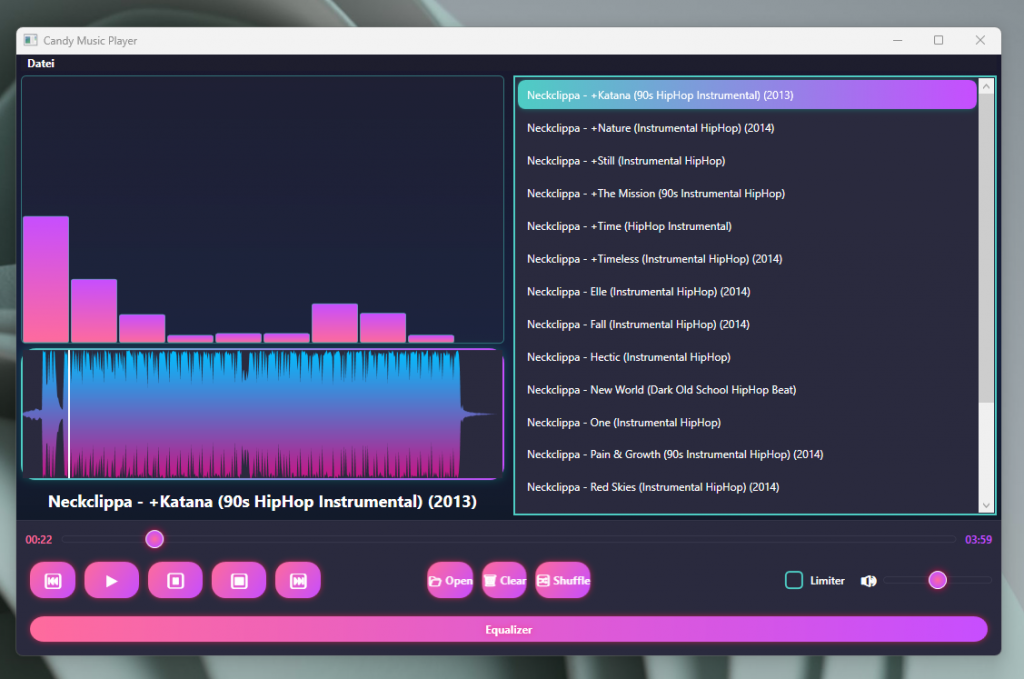Screen dimensions: 1024x679
Task: Open the Datei menu
Action: (41, 64)
